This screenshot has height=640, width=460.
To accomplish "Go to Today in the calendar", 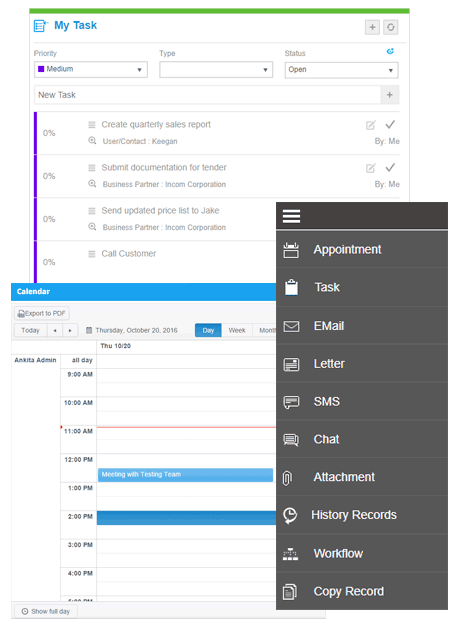I will pos(31,330).
